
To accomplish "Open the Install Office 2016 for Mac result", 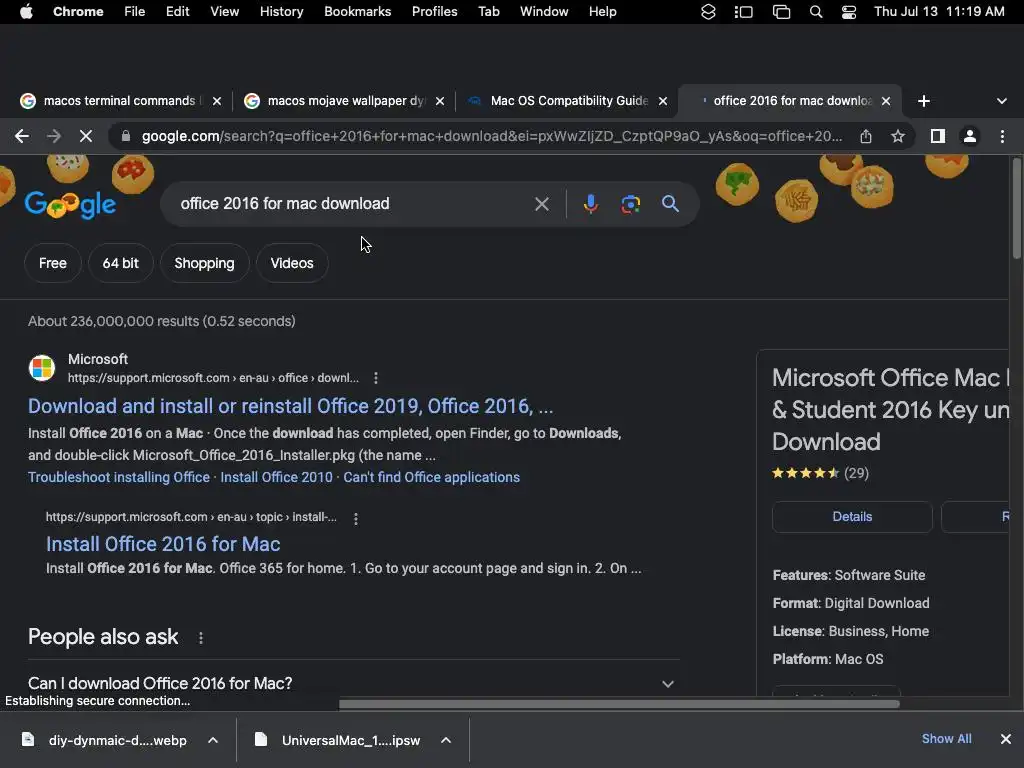I will click(x=163, y=544).
